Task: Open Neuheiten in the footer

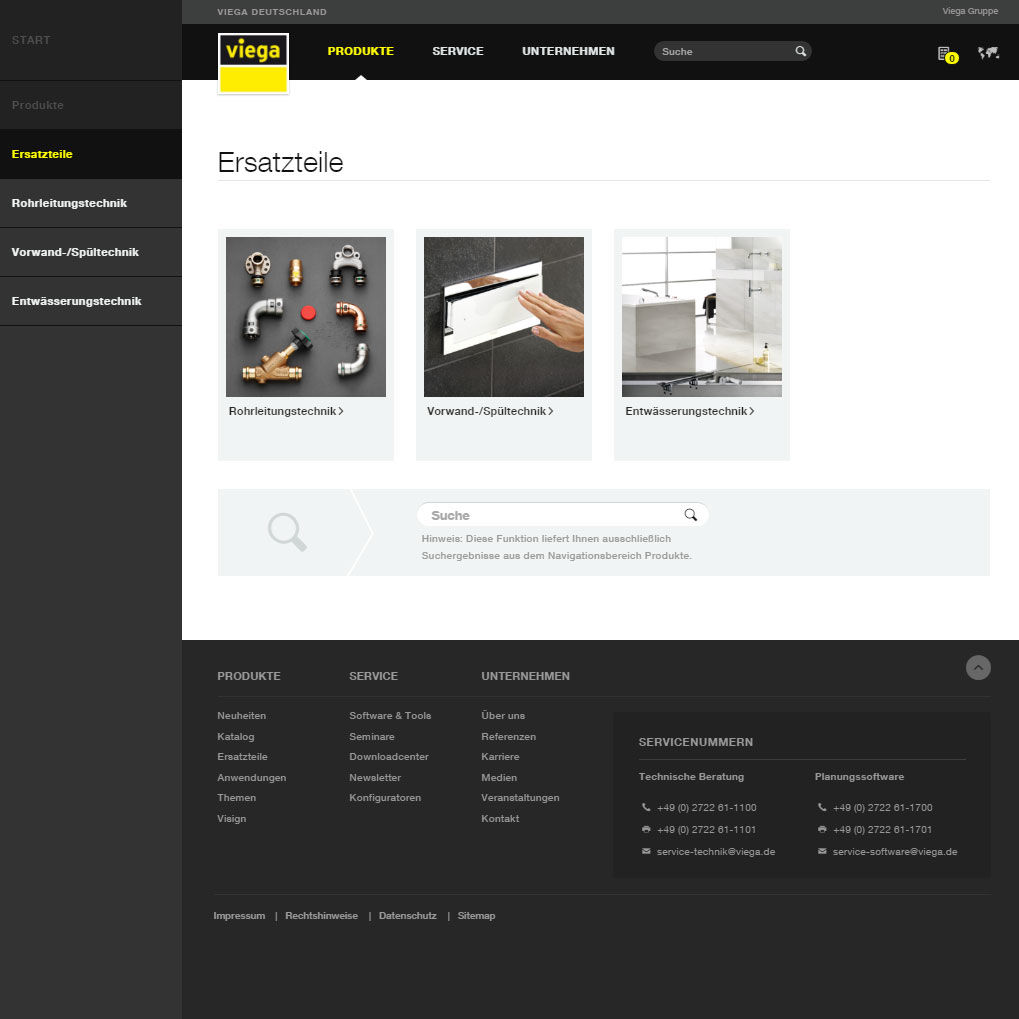Action: tap(241, 716)
